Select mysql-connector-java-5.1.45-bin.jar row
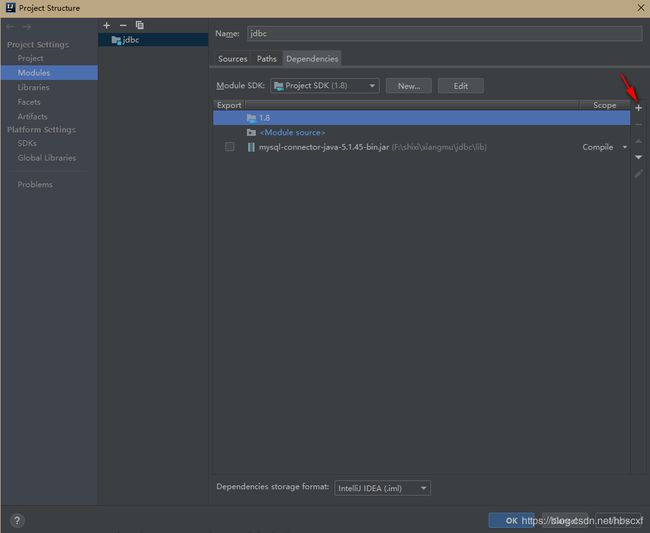Viewport: 650px width, 533px height. click(x=422, y=147)
